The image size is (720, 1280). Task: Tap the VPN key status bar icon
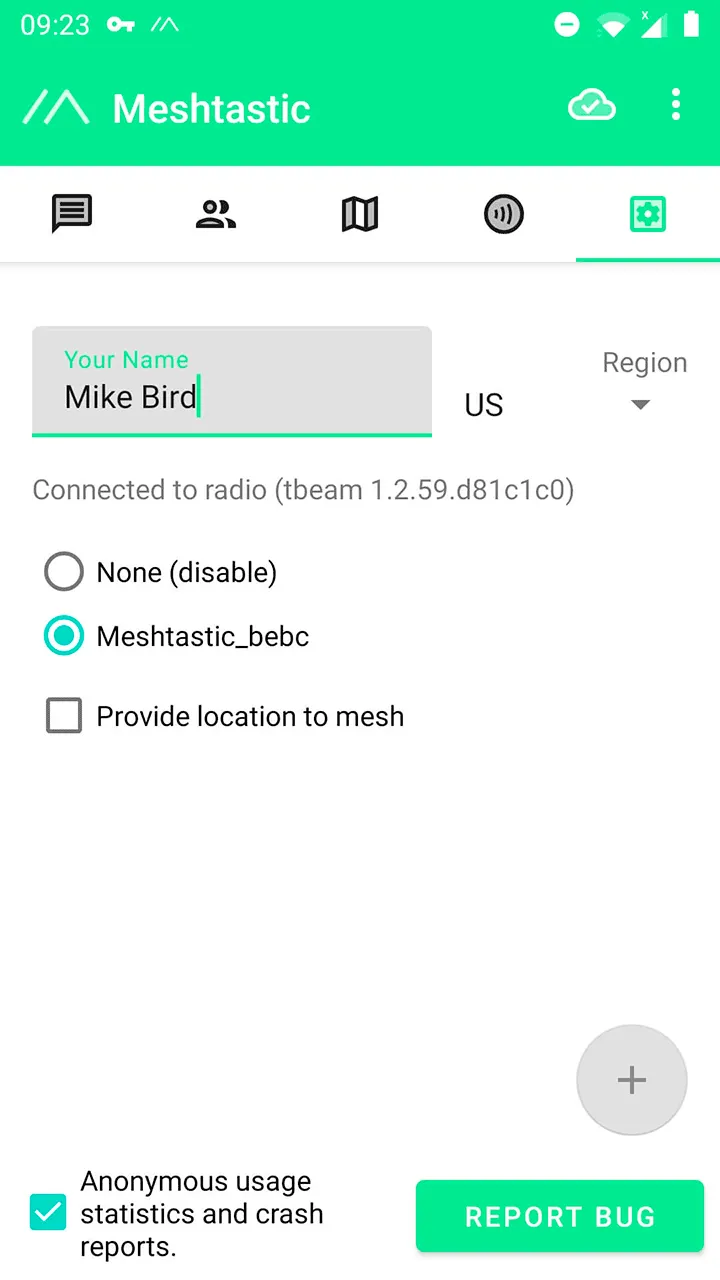click(x=121, y=25)
